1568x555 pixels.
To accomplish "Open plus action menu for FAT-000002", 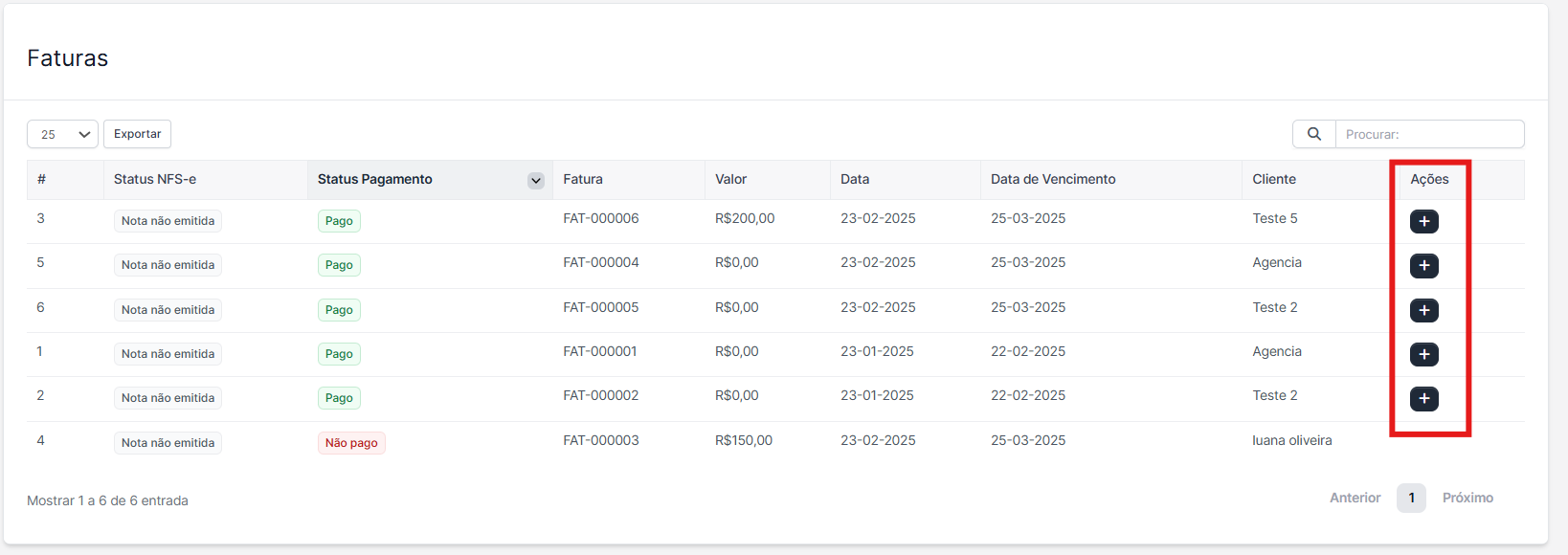I will 1423,398.
